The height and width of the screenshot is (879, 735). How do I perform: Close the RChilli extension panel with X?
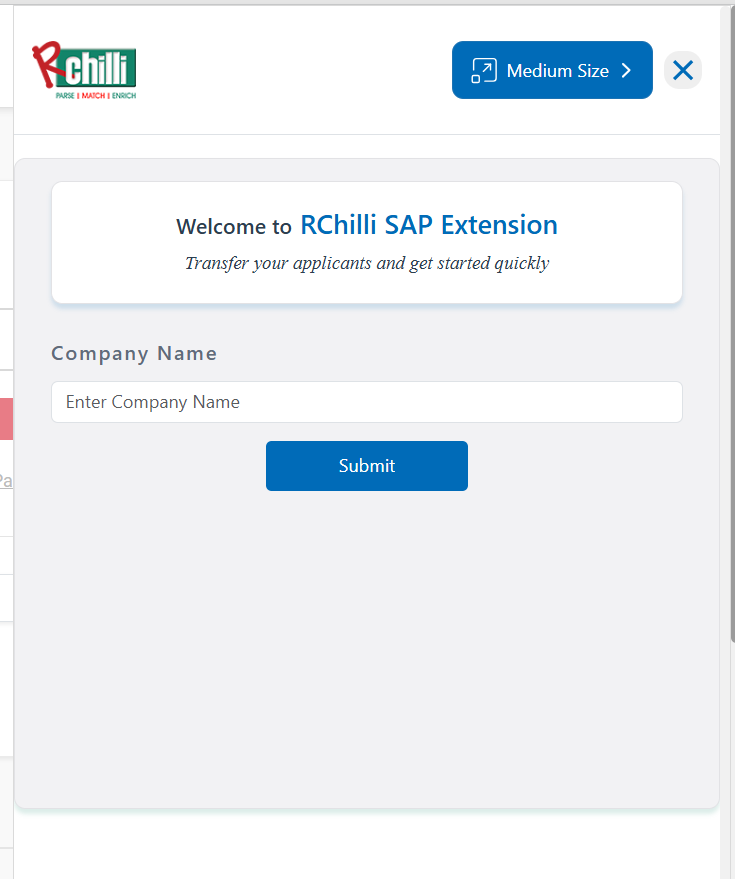pos(683,70)
